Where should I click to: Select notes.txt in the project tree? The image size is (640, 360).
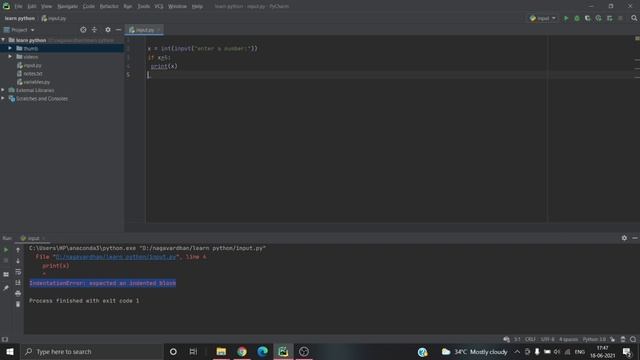(x=29, y=73)
